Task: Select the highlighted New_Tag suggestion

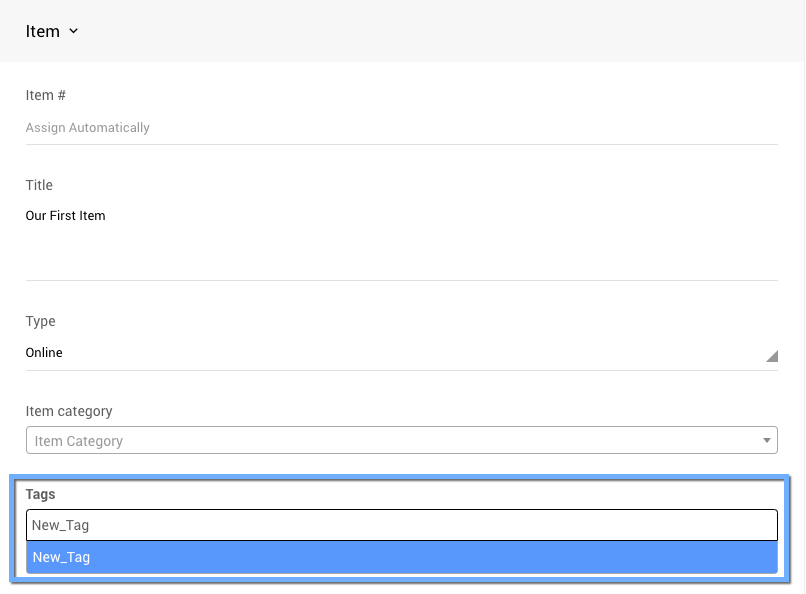Action: click(400, 558)
